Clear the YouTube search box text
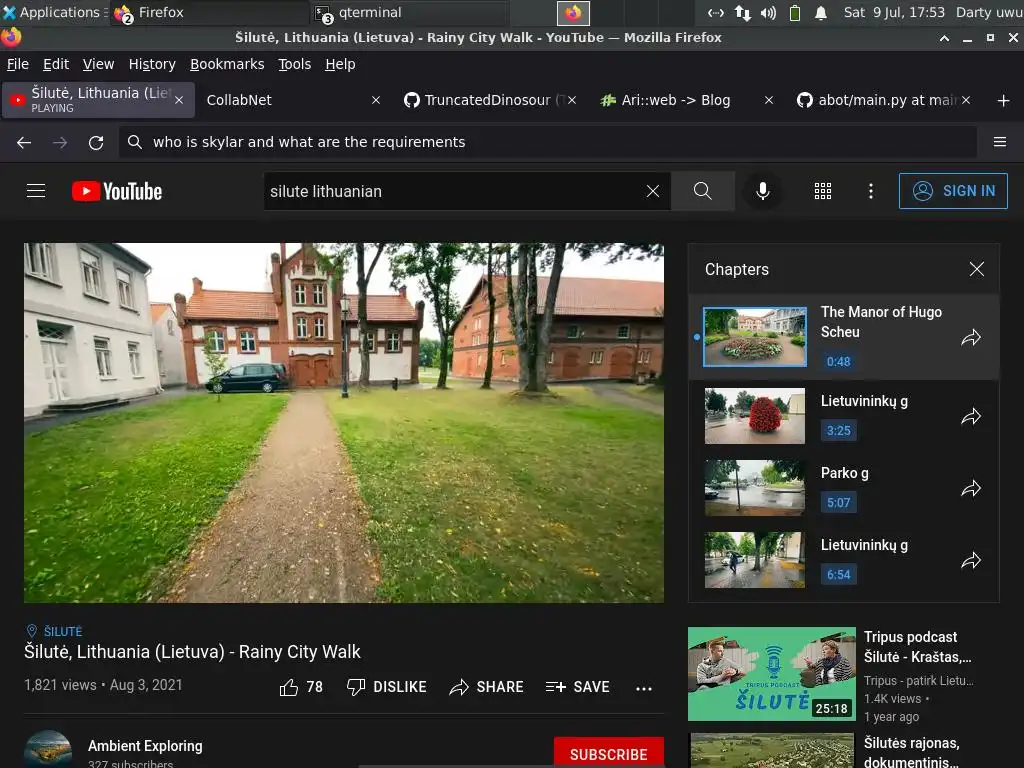Image resolution: width=1024 pixels, height=768 pixels. [x=652, y=191]
